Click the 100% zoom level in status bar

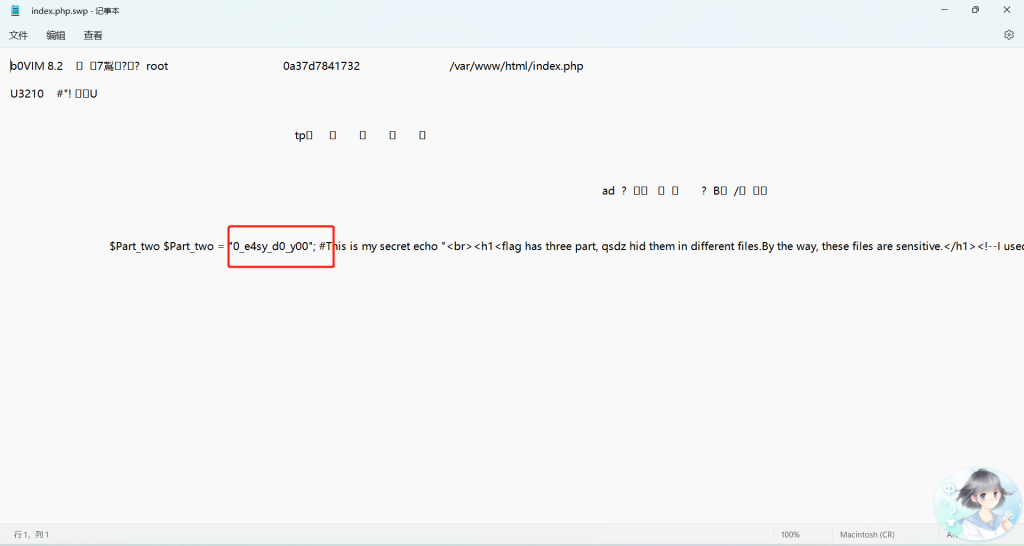pyautogui.click(x=790, y=535)
